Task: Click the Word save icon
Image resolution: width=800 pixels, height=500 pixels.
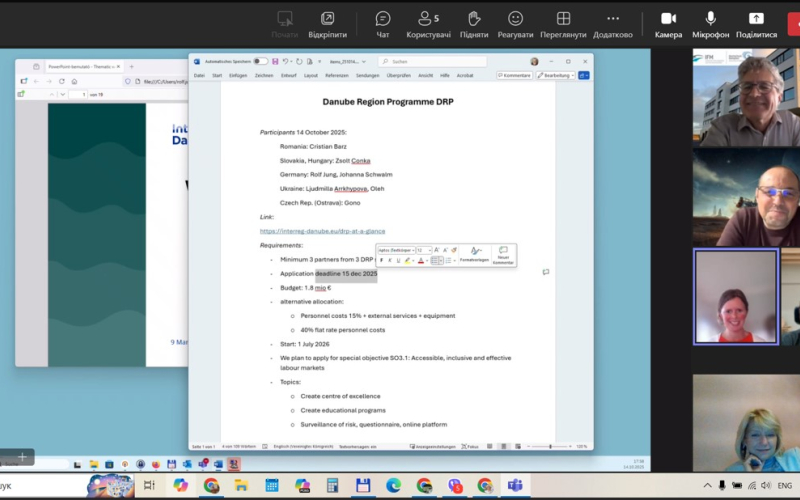Action: (274, 61)
